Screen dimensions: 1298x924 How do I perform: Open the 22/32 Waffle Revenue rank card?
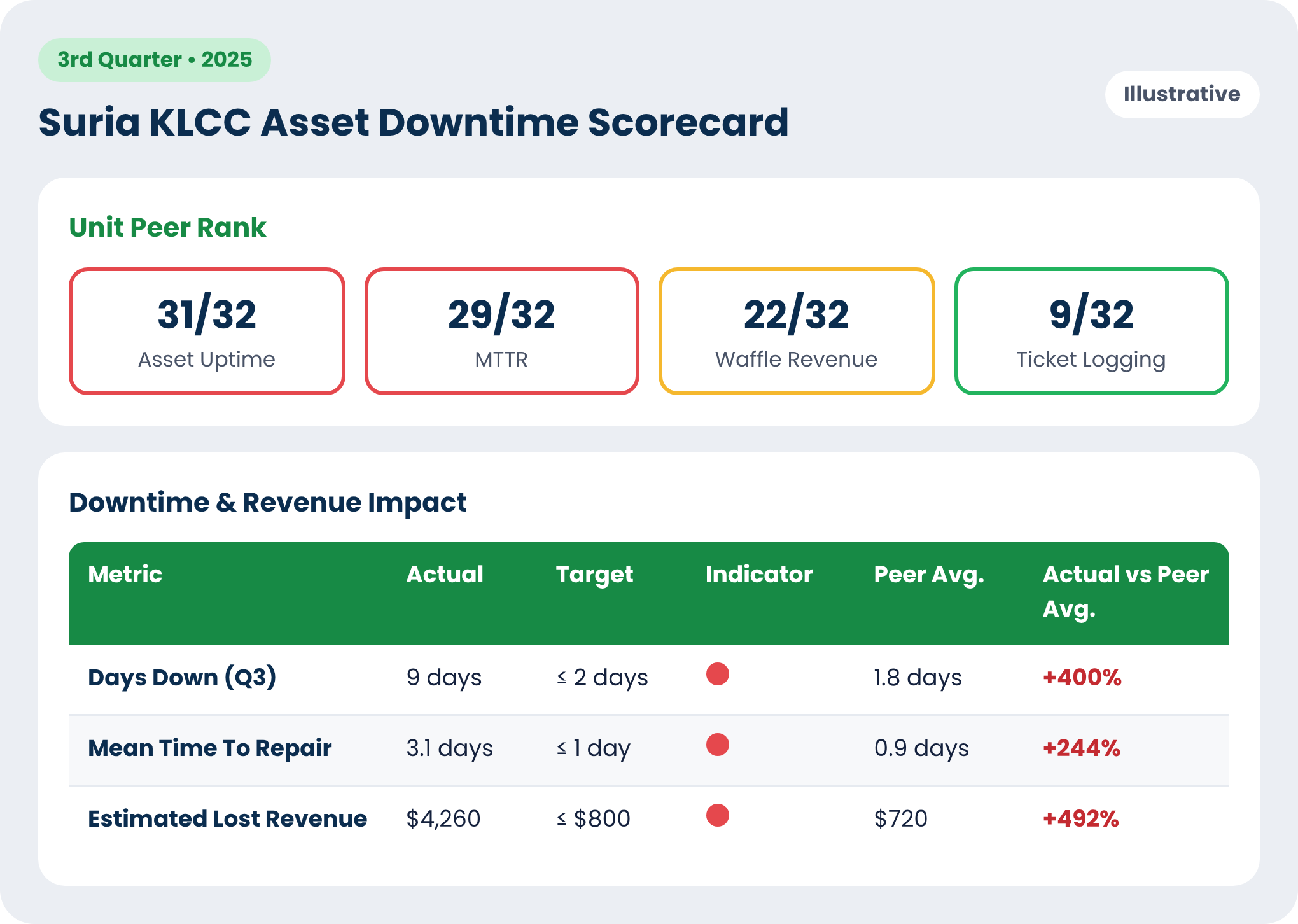click(x=797, y=331)
